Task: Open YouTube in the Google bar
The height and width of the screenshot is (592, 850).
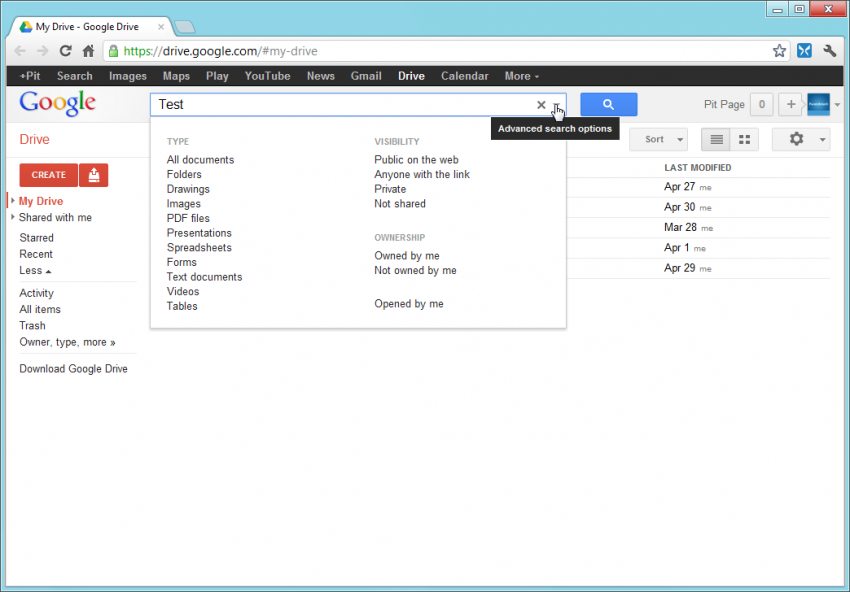Action: click(x=267, y=76)
